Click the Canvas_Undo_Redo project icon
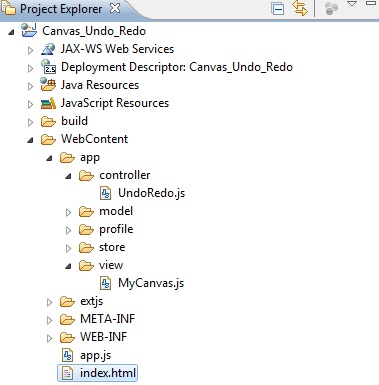This screenshot has height=385, width=379. point(29,30)
